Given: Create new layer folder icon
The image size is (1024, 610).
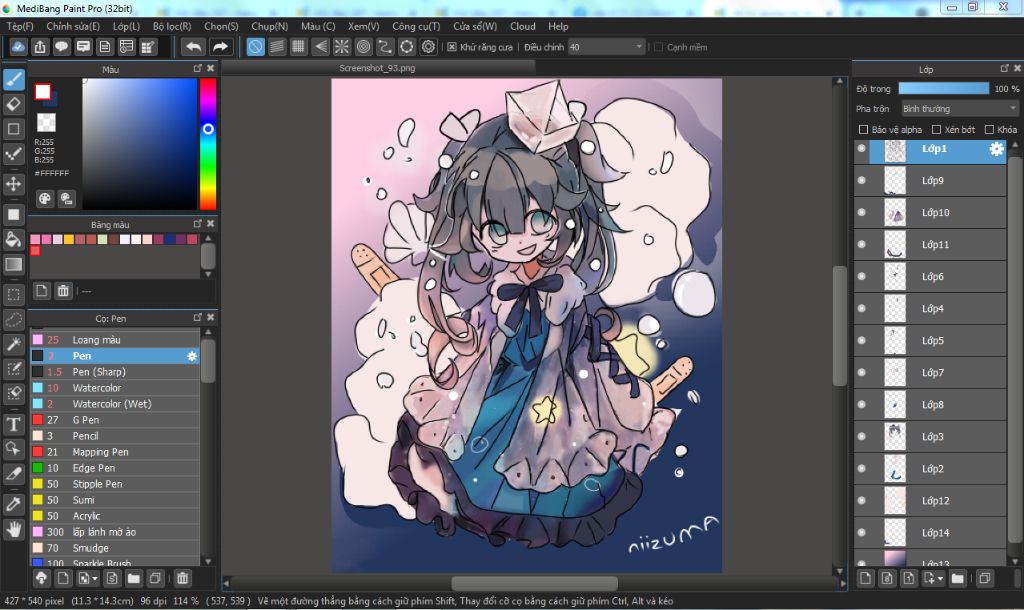Looking at the screenshot, I should click(x=957, y=579).
